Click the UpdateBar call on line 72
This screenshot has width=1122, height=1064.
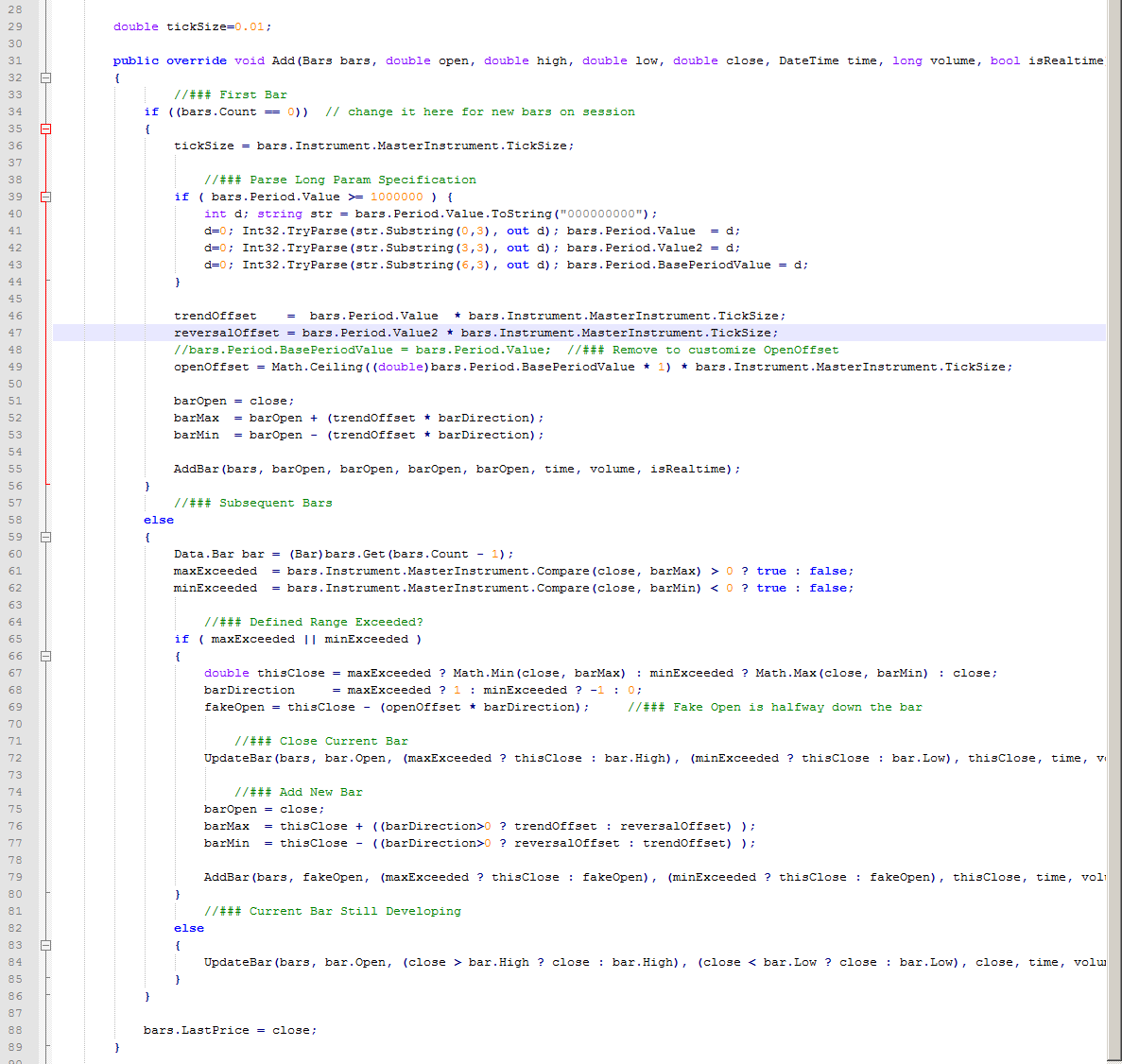[x=655, y=759]
